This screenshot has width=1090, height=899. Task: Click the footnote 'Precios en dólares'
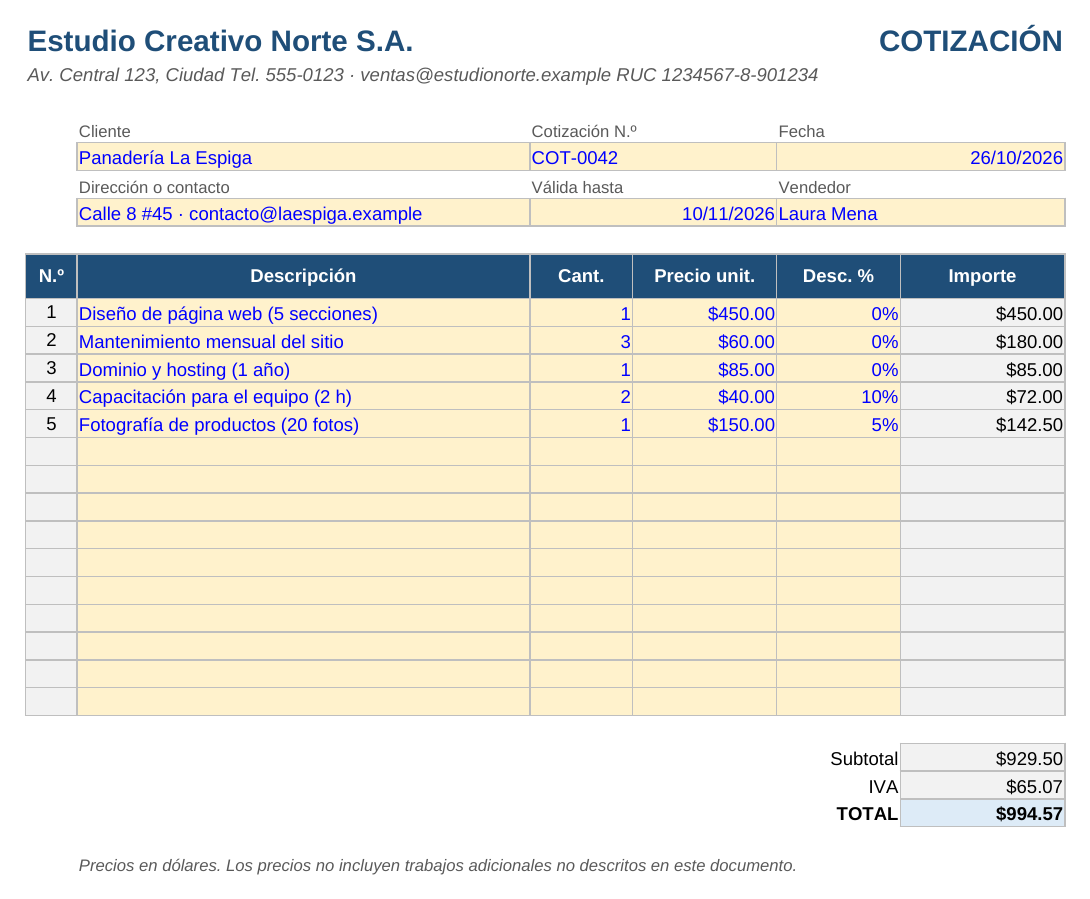437,866
